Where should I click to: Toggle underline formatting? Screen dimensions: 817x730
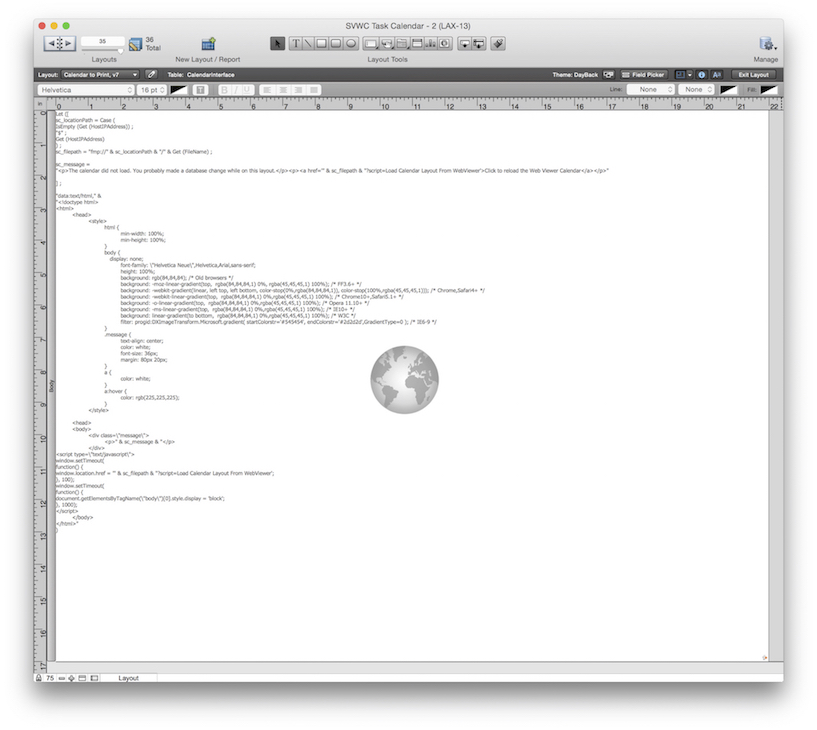pos(246,90)
